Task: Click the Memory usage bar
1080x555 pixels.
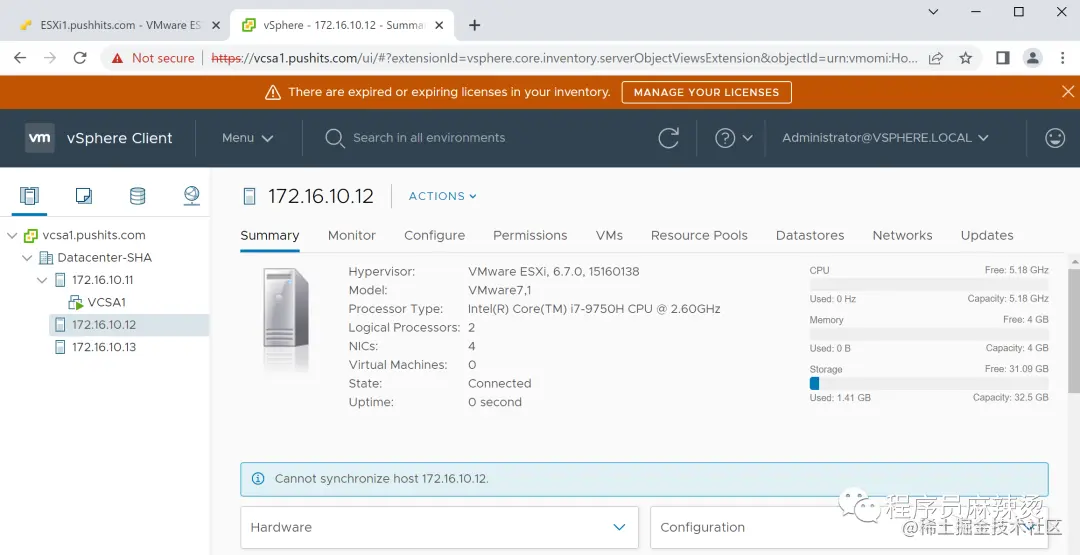Action: (x=929, y=334)
